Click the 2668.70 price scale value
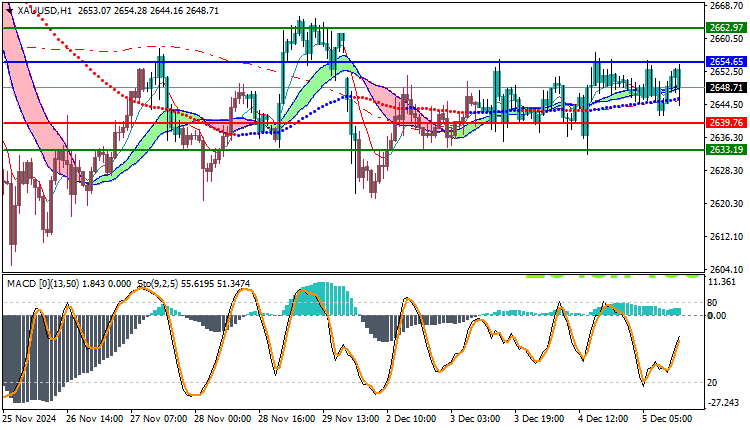 click(x=727, y=6)
